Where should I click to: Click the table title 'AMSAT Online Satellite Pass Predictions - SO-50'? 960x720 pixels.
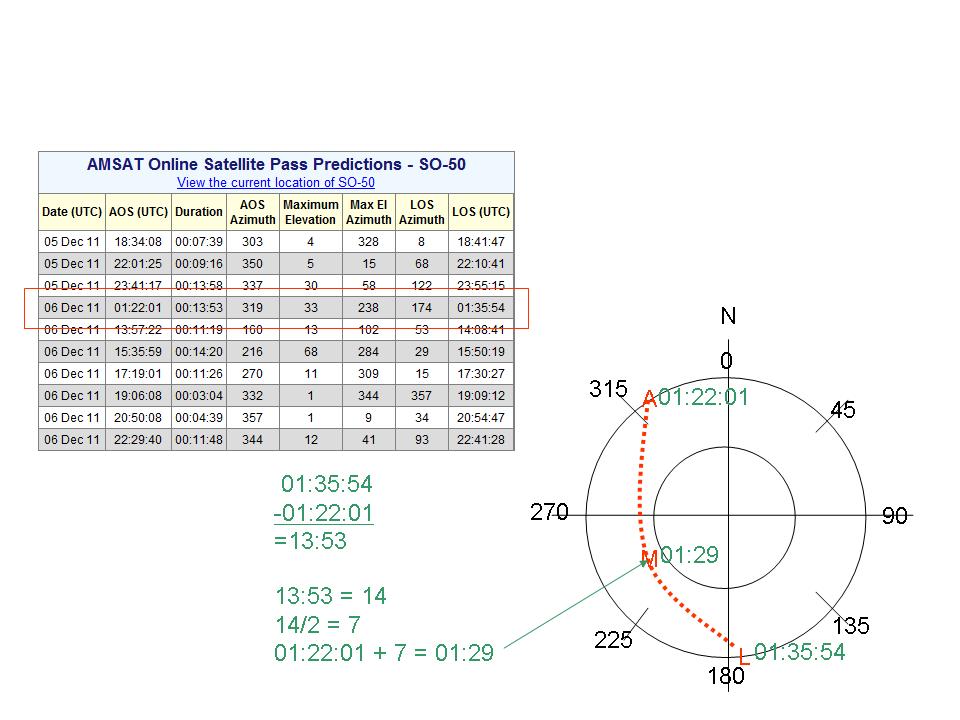[276, 164]
